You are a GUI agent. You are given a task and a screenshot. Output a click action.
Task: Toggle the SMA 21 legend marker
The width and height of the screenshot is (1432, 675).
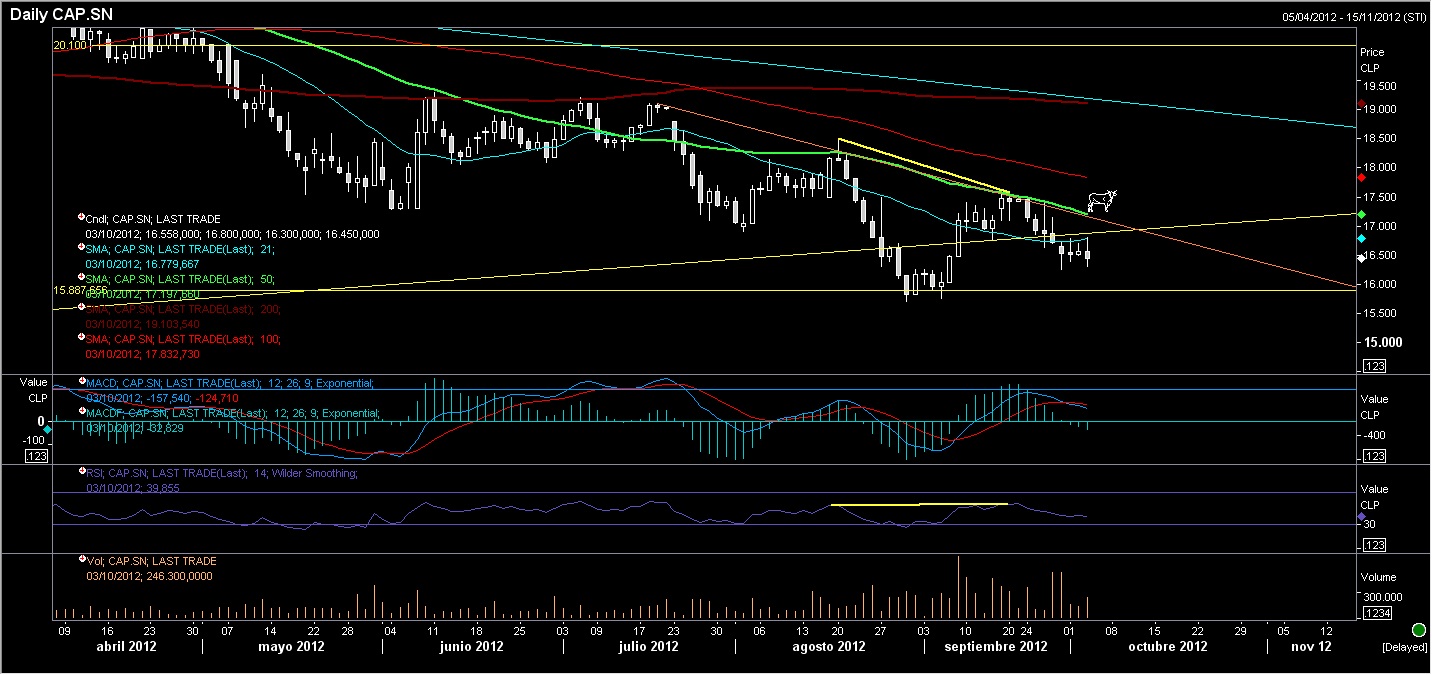[81, 247]
